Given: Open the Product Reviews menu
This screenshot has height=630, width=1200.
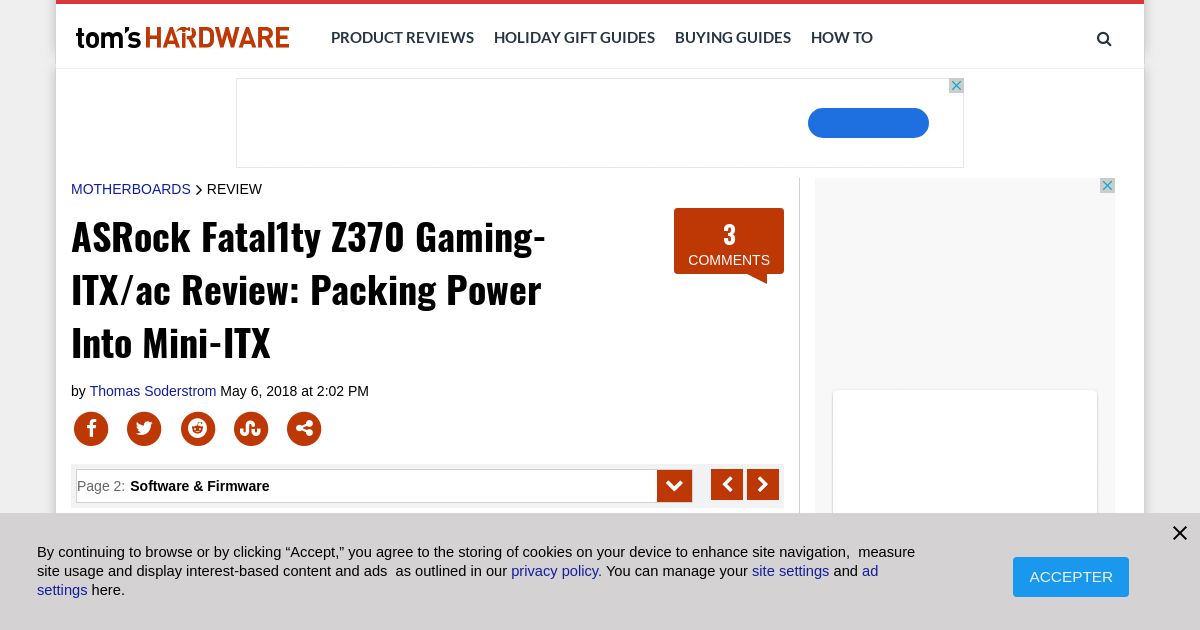Looking at the screenshot, I should point(402,37).
